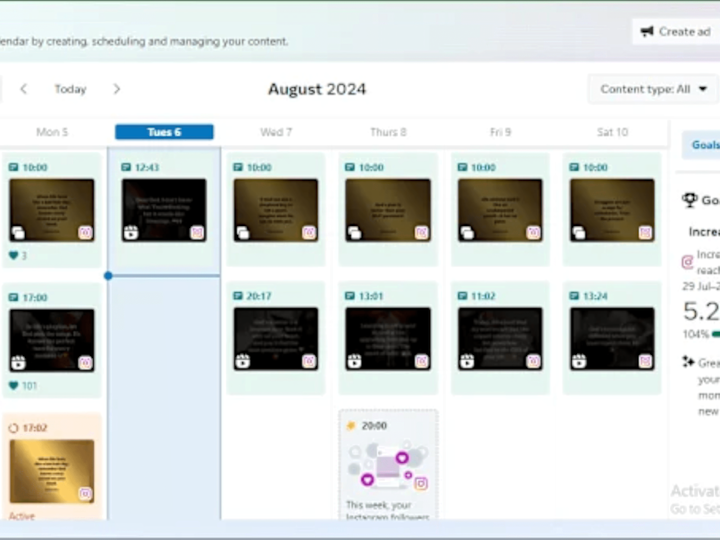Jump to Today in the calendar
The height and width of the screenshot is (540, 720).
[70, 89]
